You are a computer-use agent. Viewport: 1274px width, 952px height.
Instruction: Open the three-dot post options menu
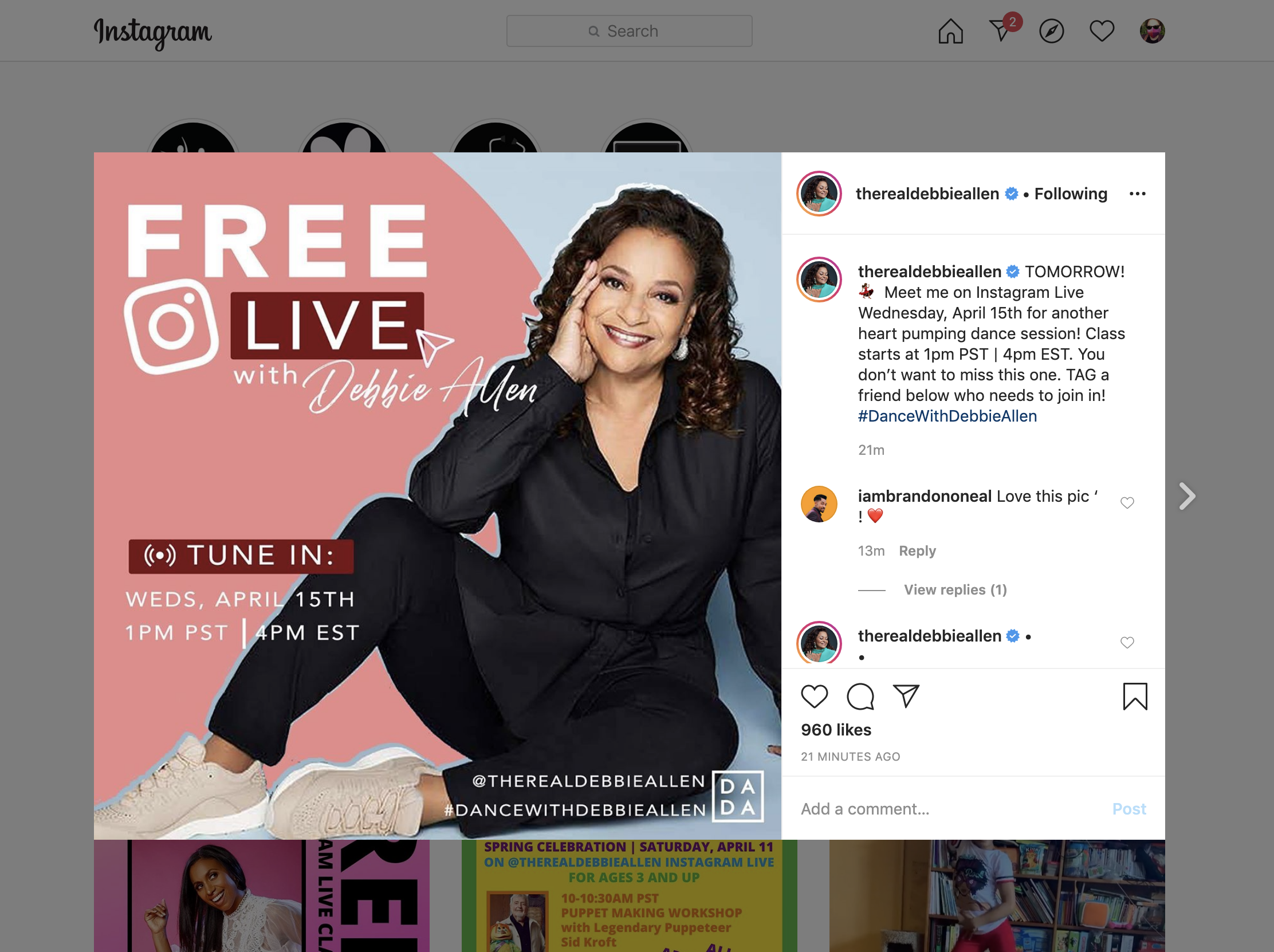(1137, 194)
